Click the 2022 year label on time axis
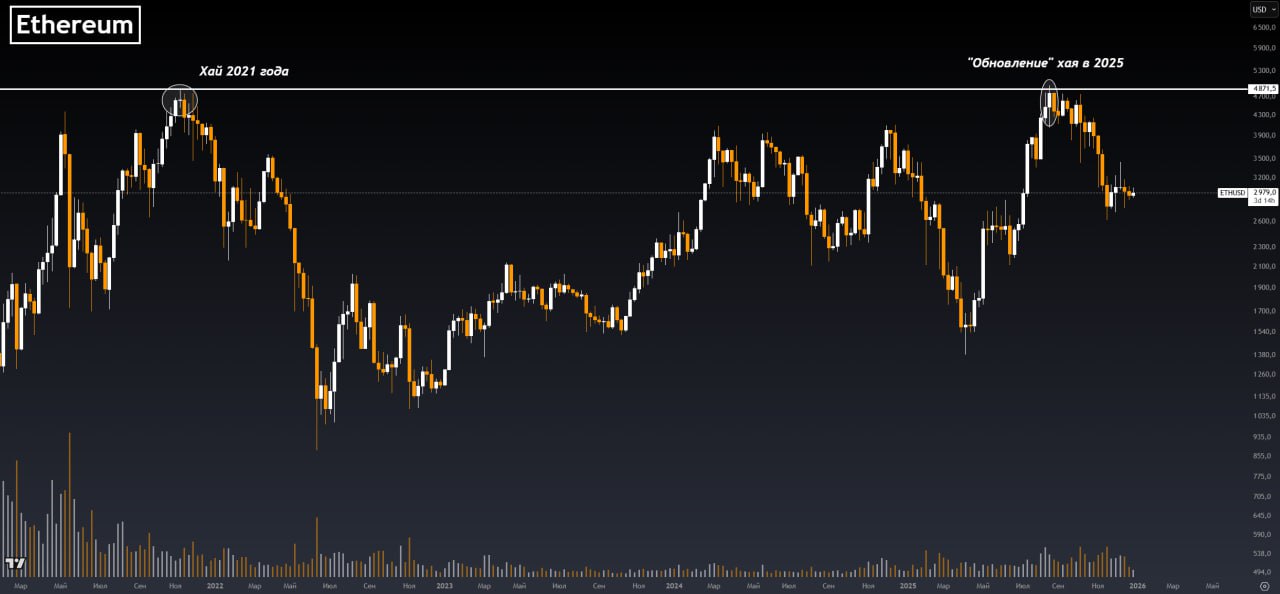The height and width of the screenshot is (594, 1280). point(215,586)
